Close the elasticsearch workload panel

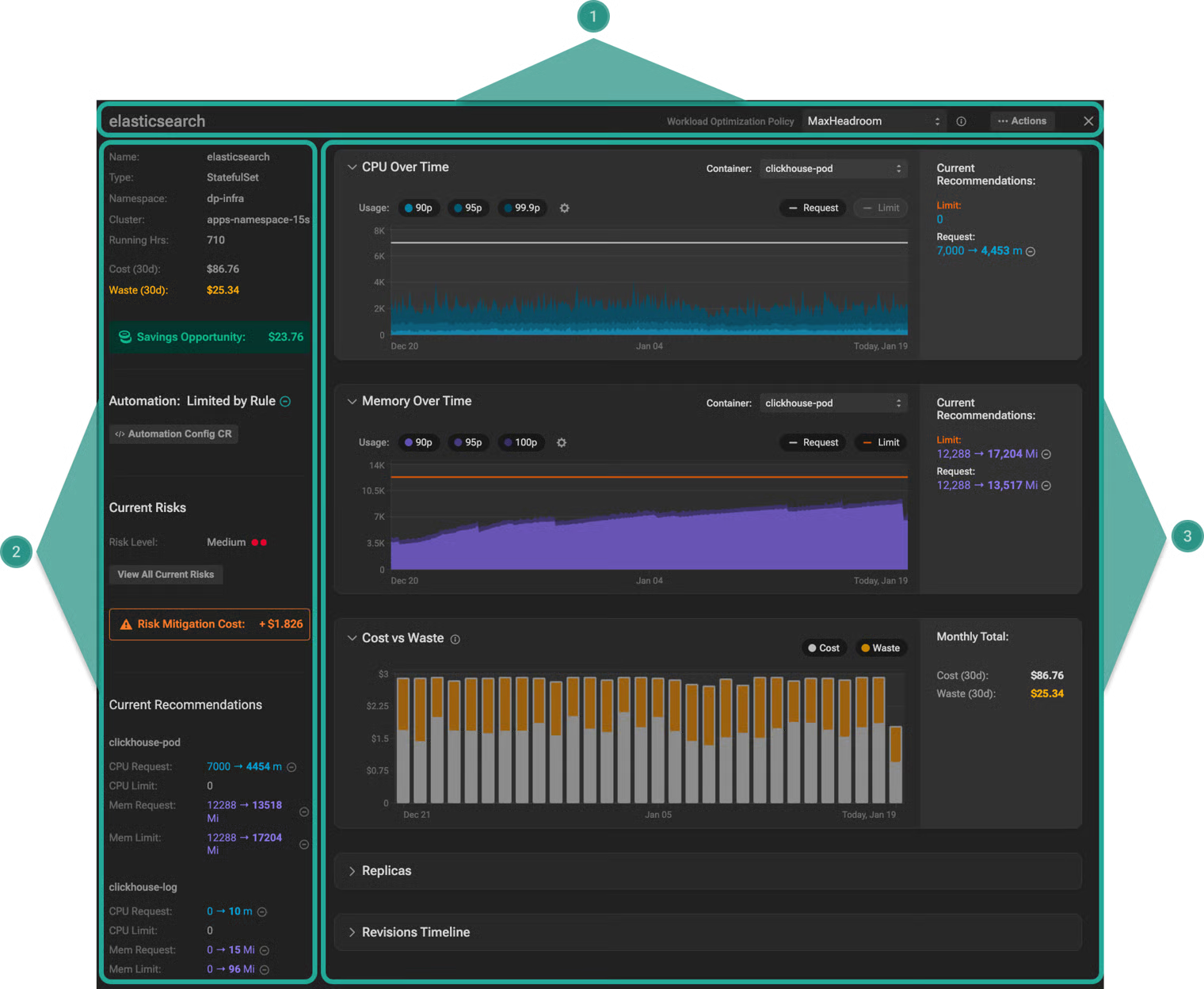coord(1088,121)
